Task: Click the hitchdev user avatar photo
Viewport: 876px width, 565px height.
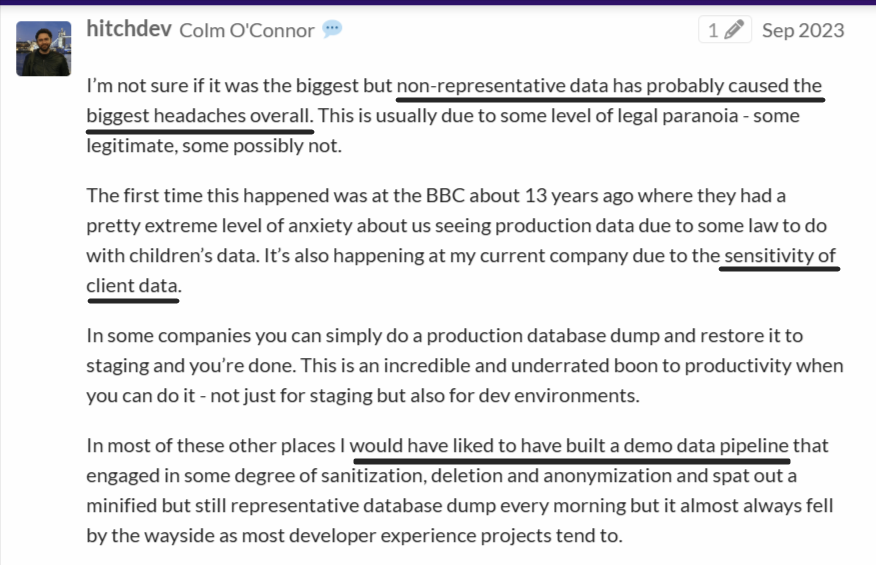Action: pyautogui.click(x=44, y=48)
